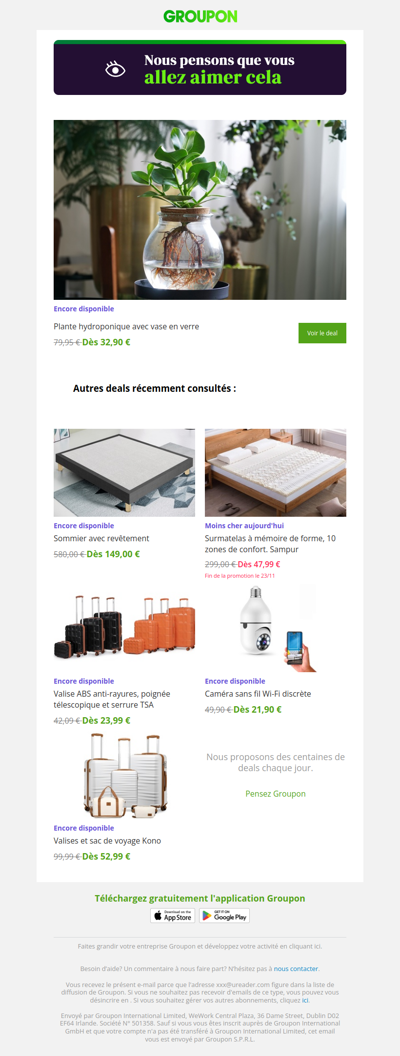Open the Surmatelas mattress topper image

pos(275,473)
